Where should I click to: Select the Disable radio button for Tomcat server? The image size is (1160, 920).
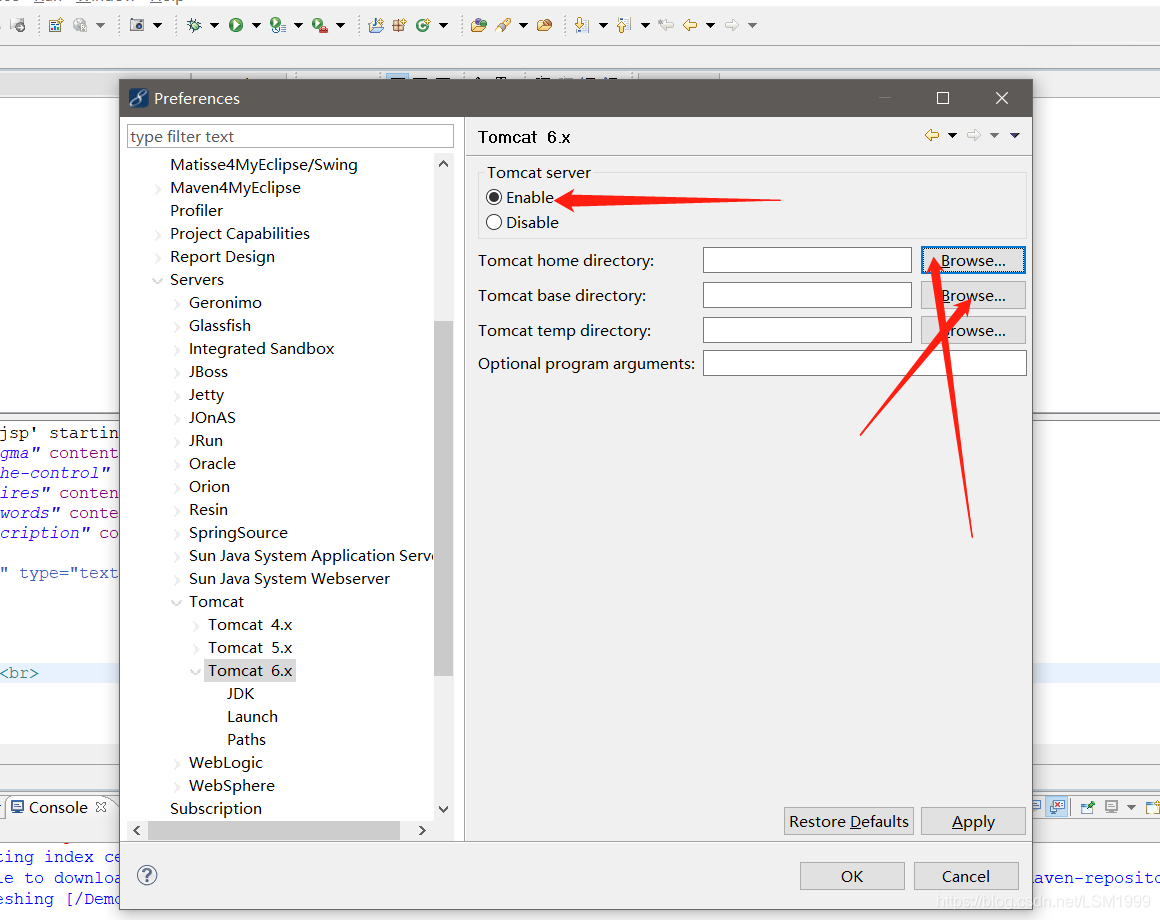[493, 222]
